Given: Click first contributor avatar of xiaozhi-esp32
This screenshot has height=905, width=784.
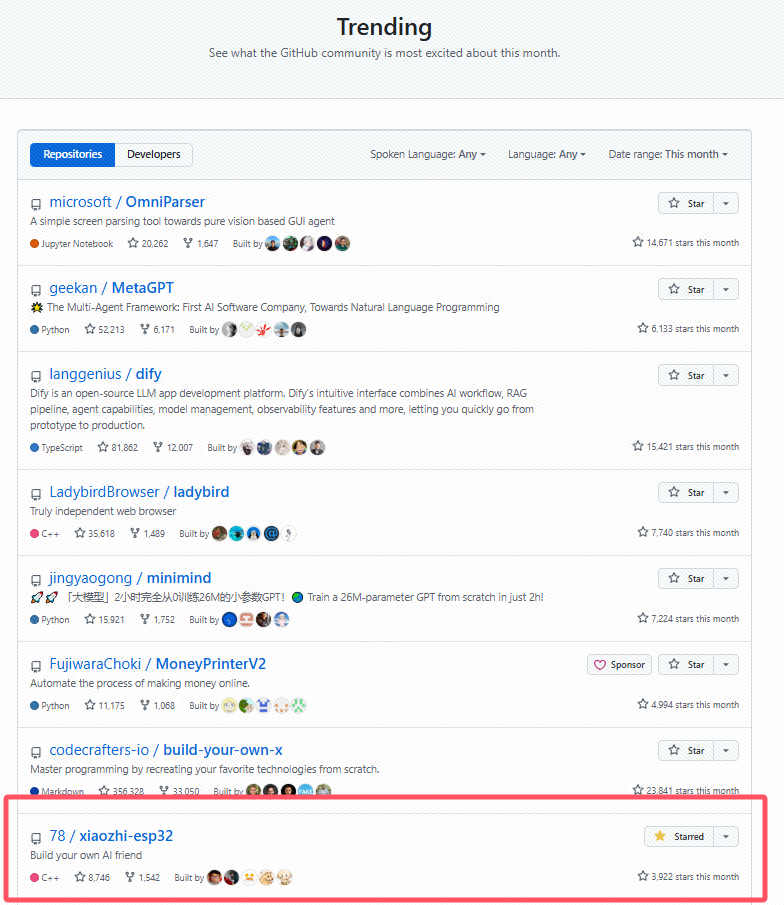Looking at the screenshot, I should tap(214, 877).
